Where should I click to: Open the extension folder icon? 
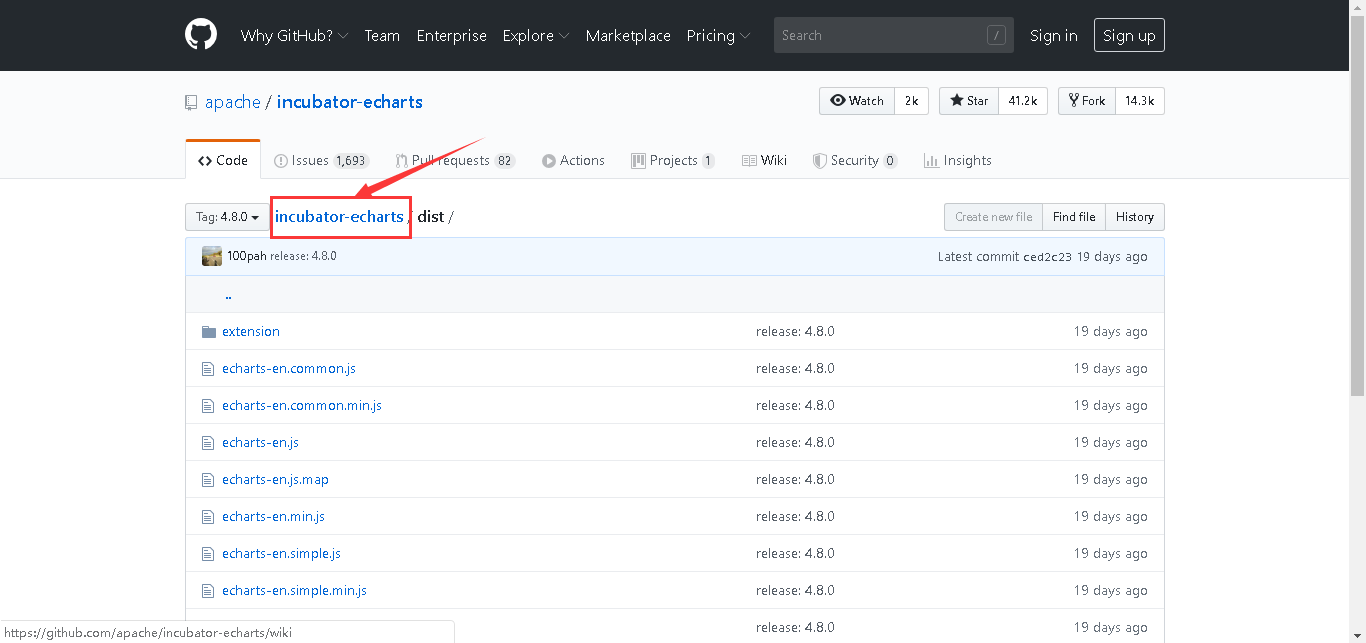209,332
